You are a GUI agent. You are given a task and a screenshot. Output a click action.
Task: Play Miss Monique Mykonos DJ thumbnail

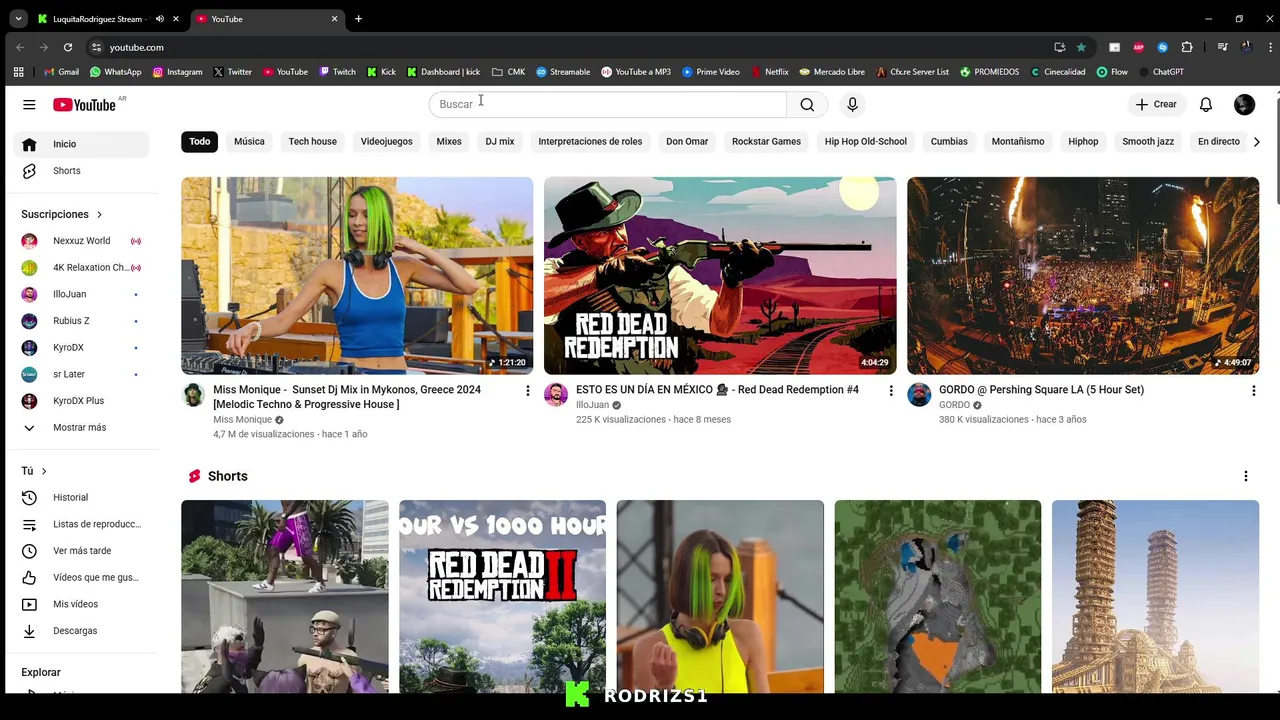point(357,275)
